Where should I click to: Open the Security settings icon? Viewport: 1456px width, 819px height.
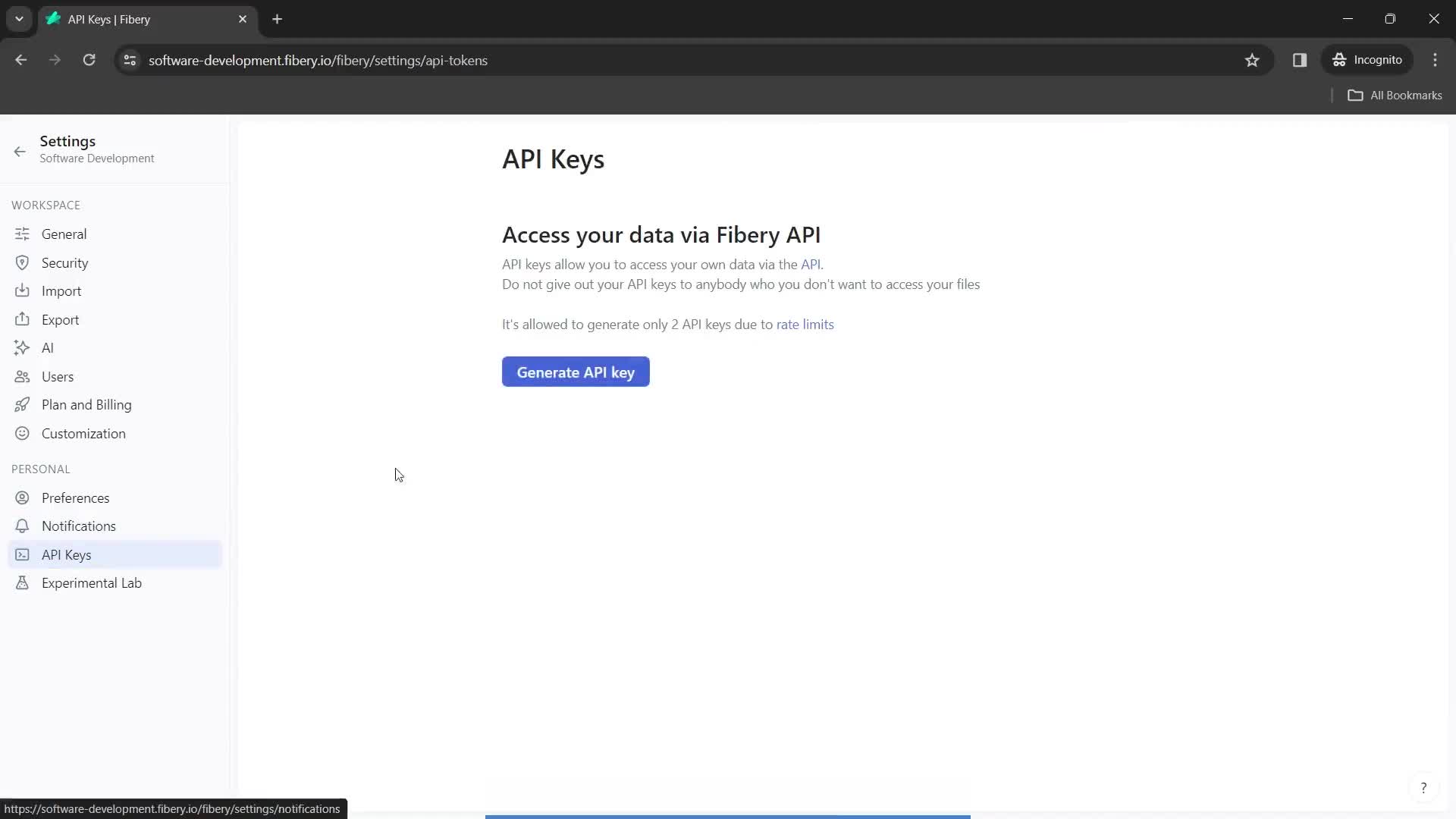[22, 262]
